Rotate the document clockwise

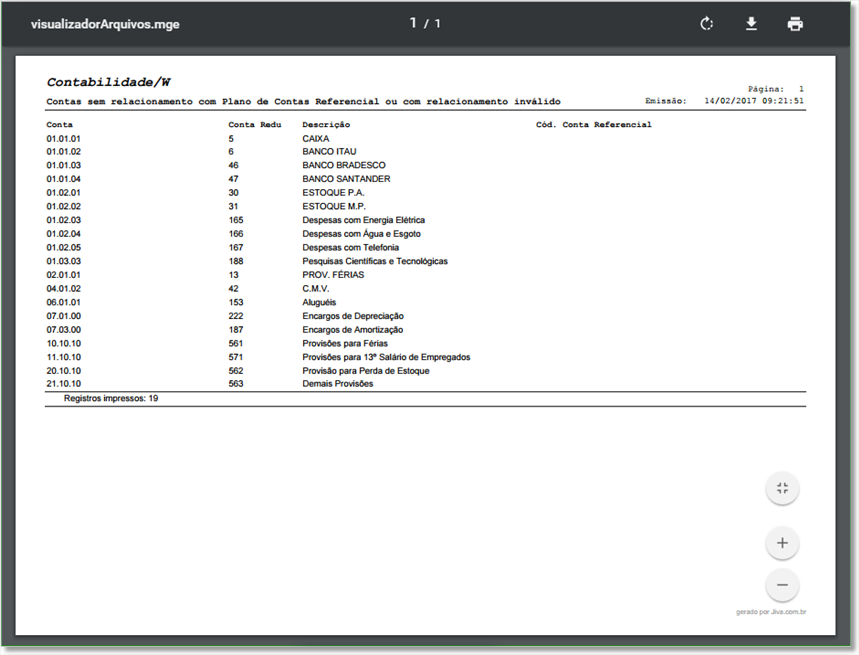[707, 24]
